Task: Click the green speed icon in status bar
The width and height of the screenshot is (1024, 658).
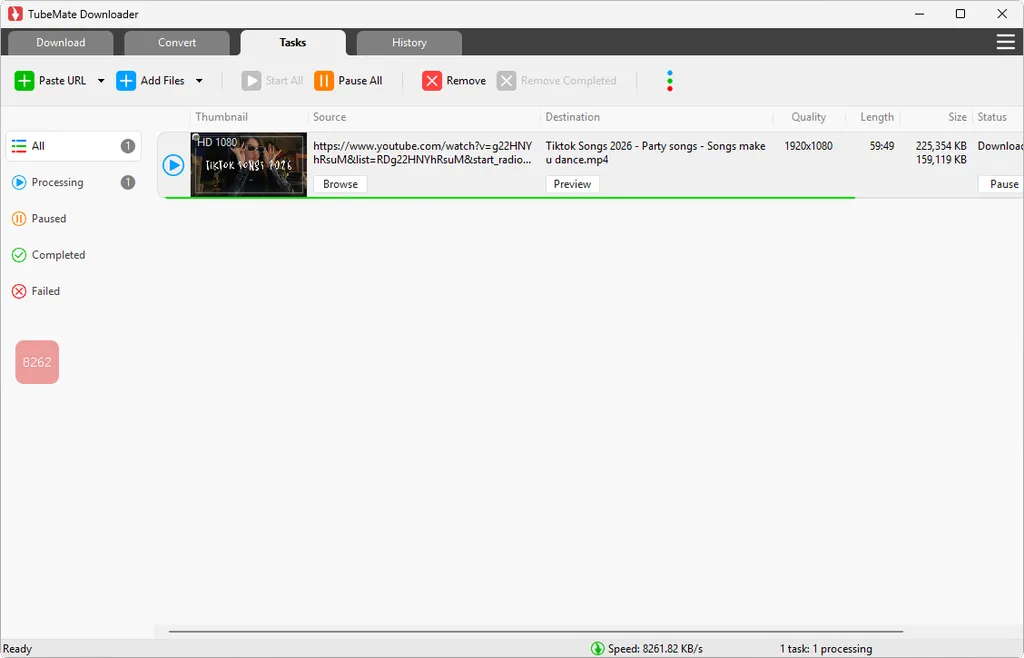Action: coord(597,648)
